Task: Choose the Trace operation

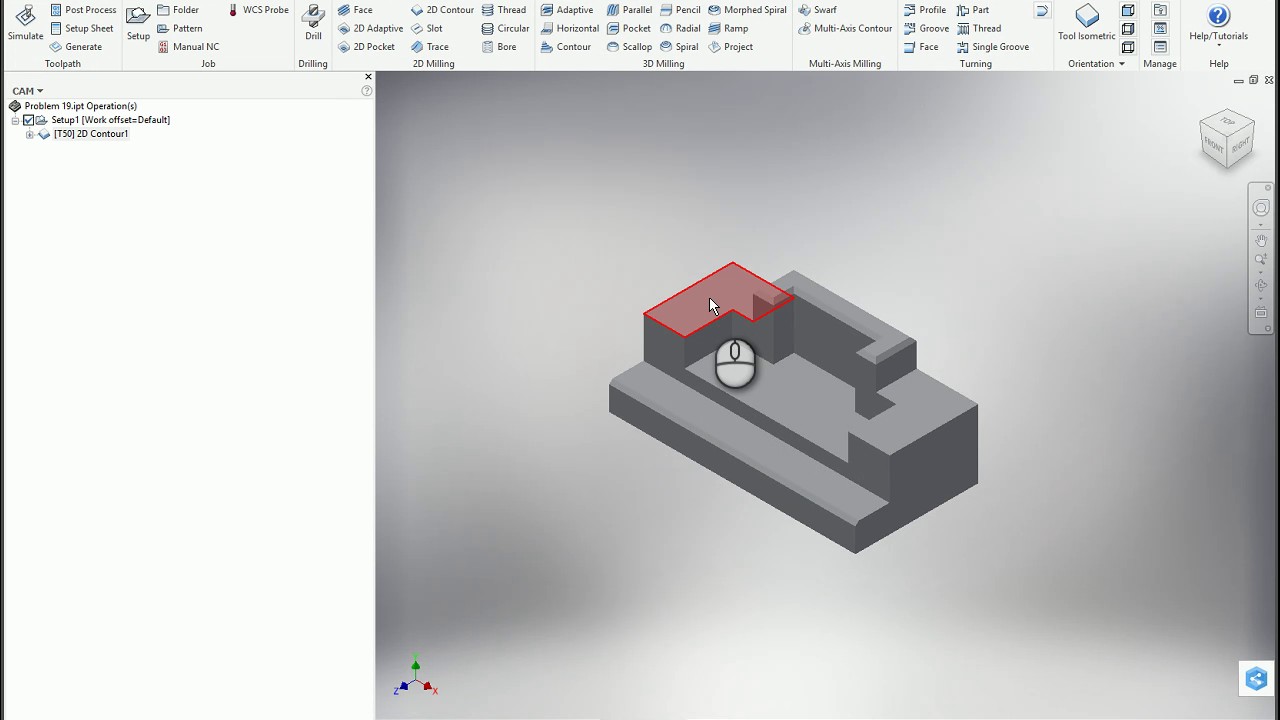Action: pos(430,47)
